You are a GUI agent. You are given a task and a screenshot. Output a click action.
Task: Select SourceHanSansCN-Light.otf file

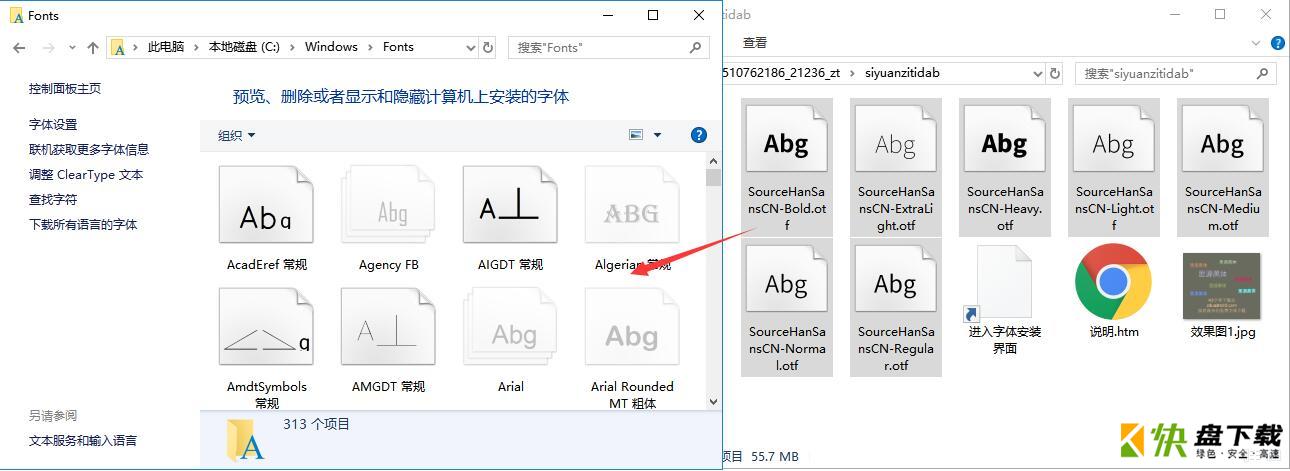click(x=1113, y=166)
